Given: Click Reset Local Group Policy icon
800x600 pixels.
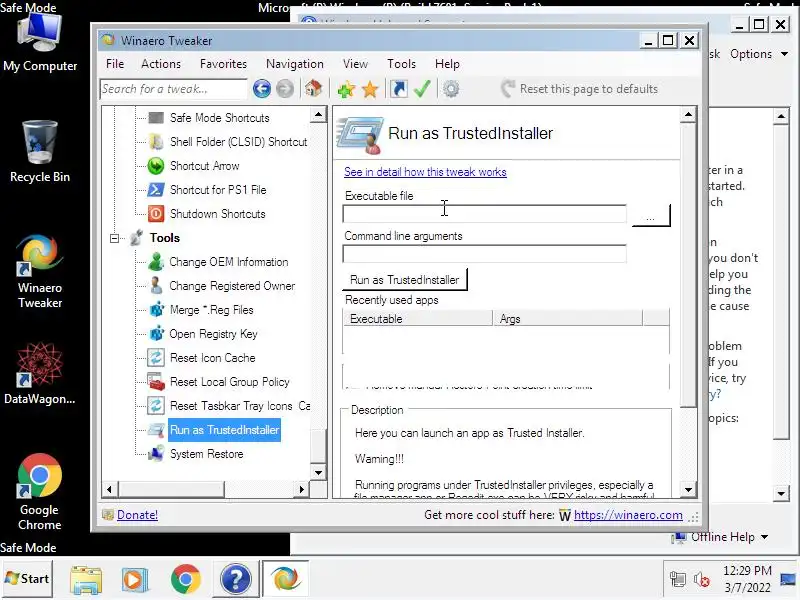Looking at the screenshot, I should (x=156, y=382).
